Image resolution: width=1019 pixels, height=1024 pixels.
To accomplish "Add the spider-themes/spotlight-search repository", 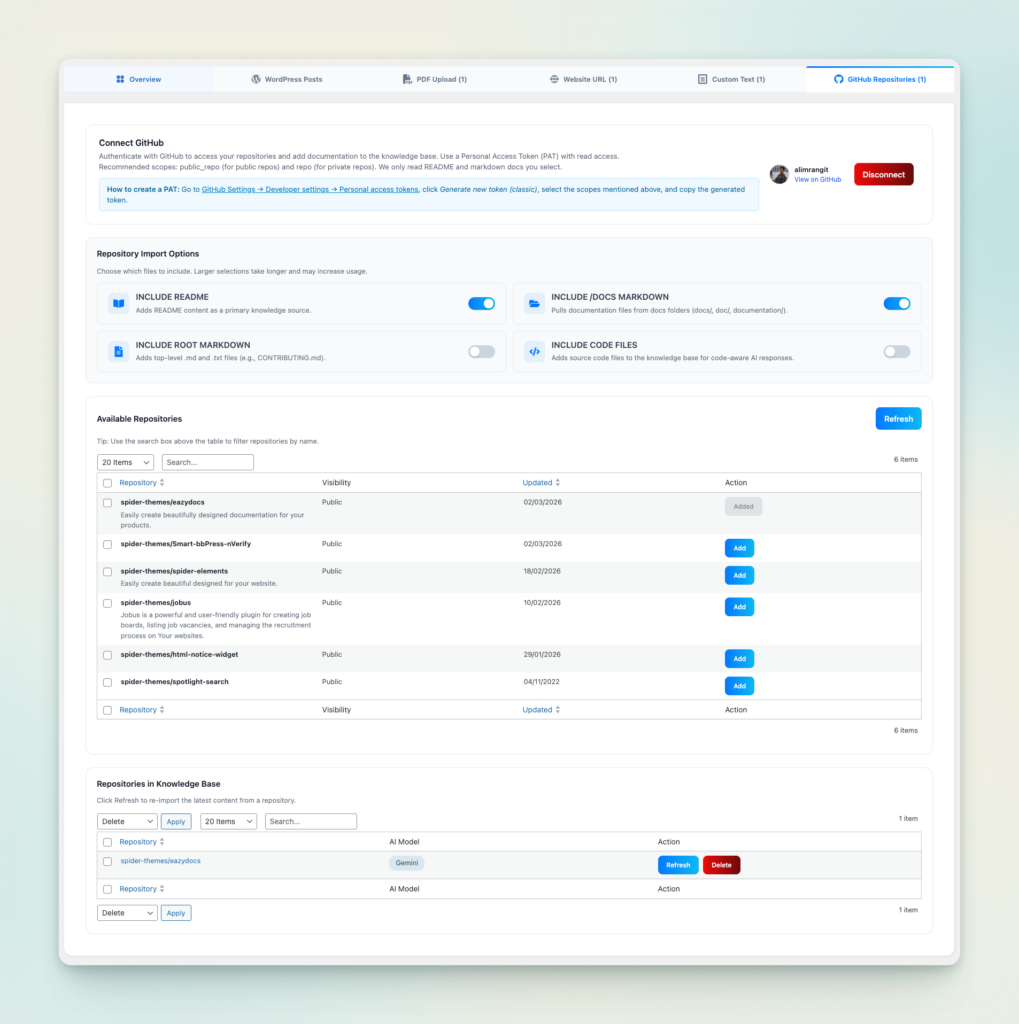I will [739, 686].
